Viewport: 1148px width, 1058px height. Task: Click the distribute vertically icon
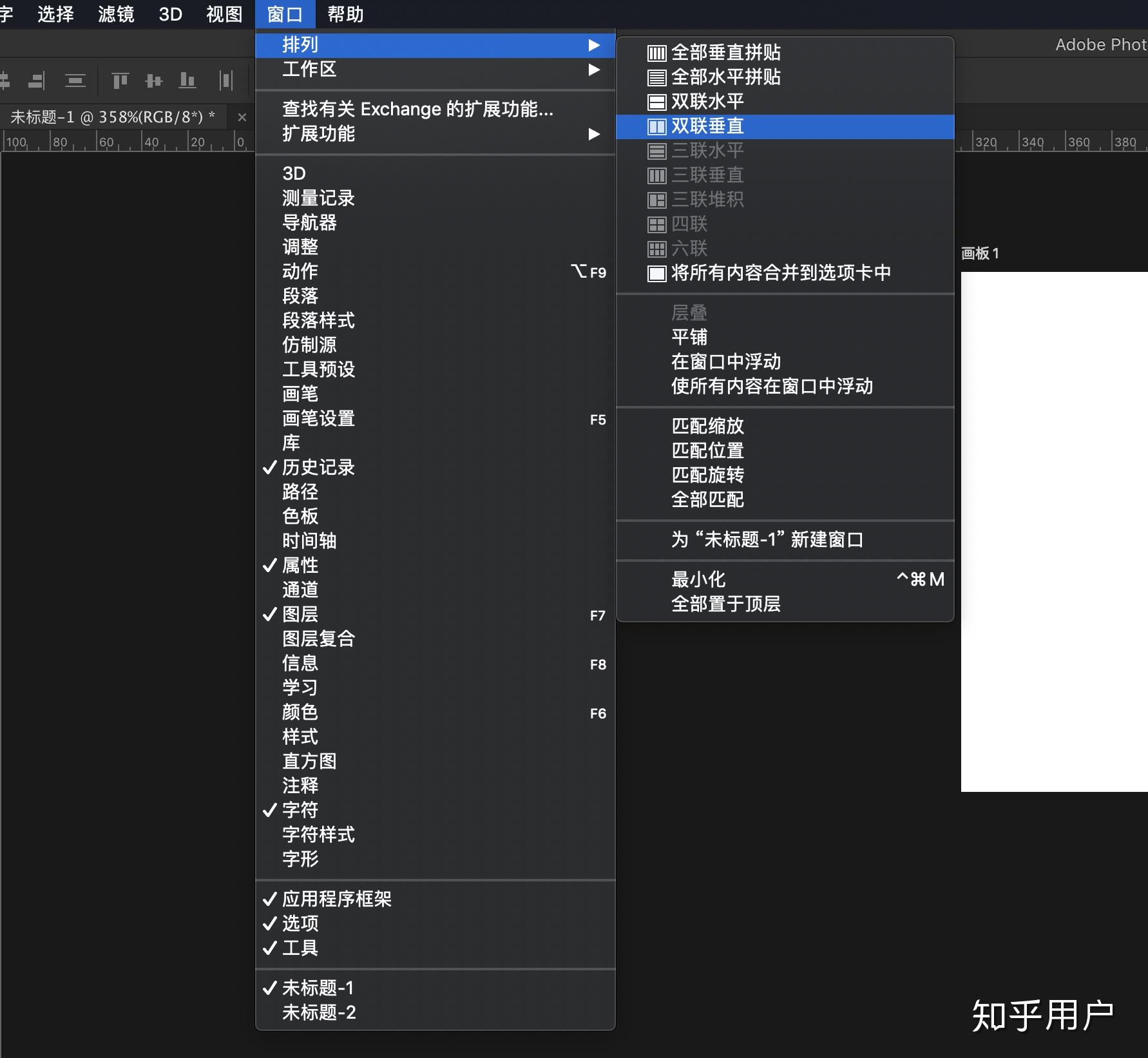pos(75,81)
